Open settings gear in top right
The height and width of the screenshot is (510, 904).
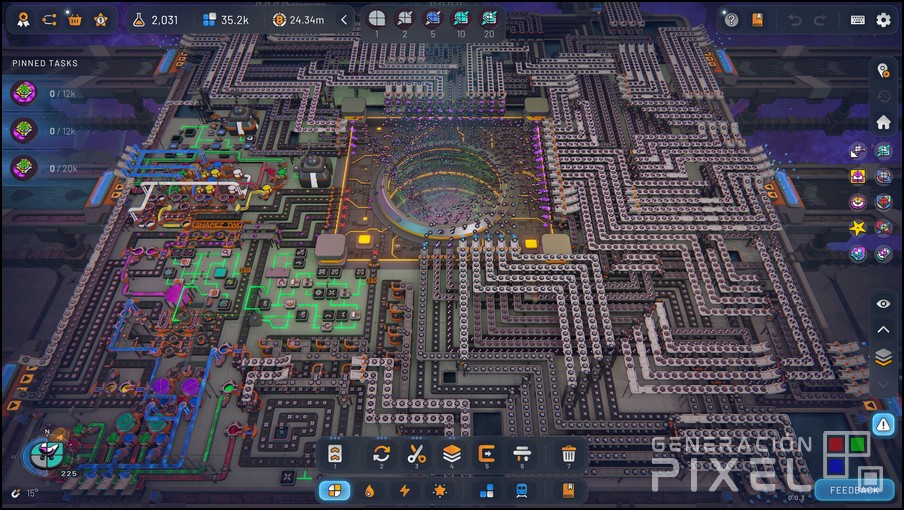[883, 20]
